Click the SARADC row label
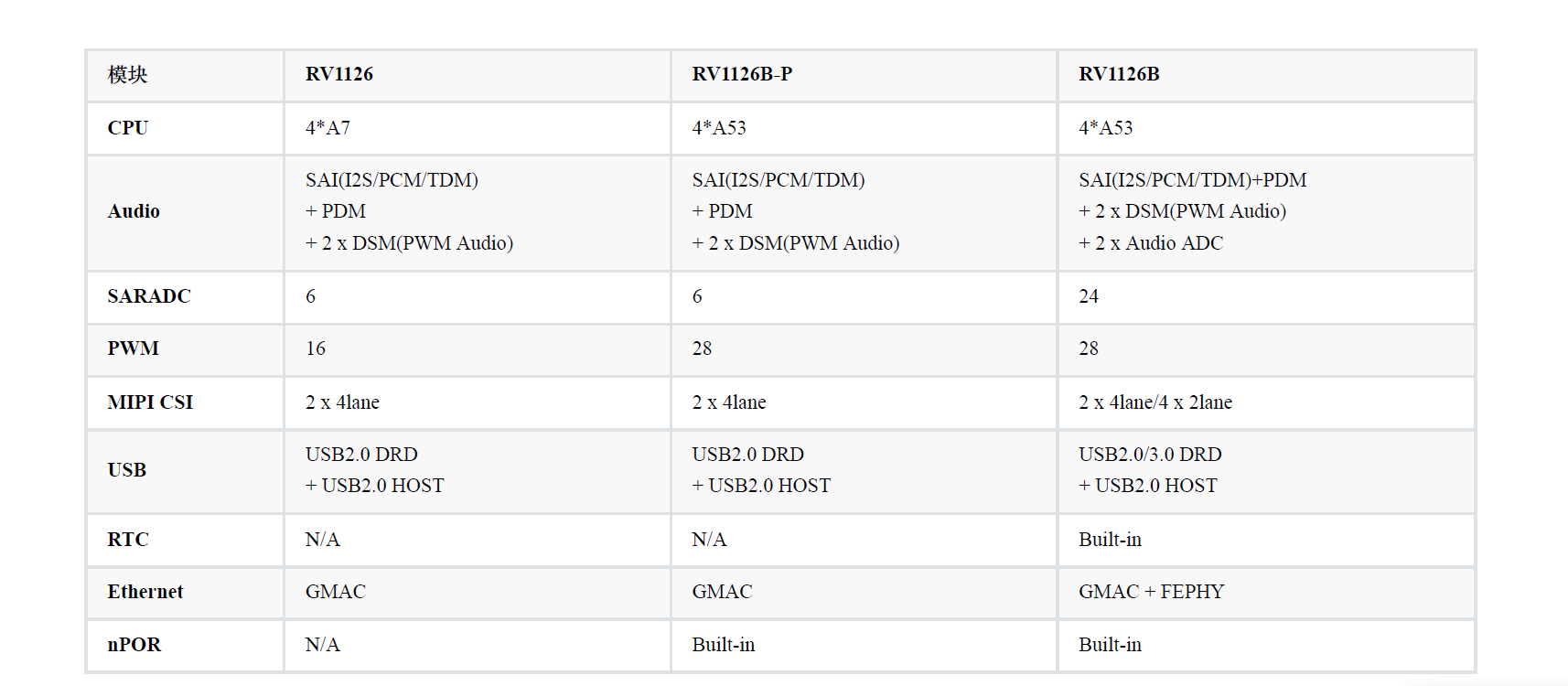Viewport: 1568px width, 686px height. tap(149, 296)
